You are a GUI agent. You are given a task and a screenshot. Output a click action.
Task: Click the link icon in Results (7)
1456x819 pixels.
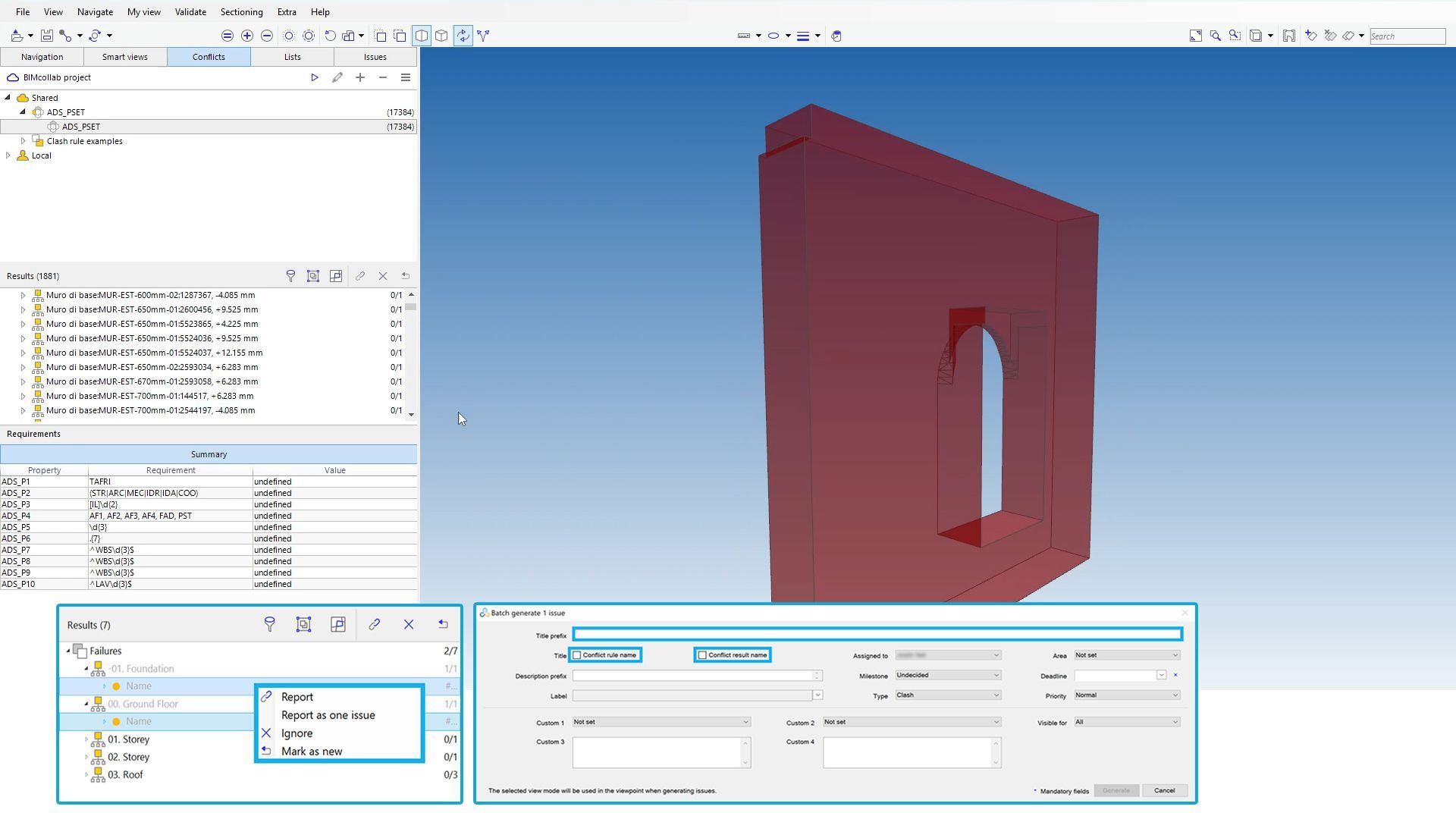[x=374, y=625]
